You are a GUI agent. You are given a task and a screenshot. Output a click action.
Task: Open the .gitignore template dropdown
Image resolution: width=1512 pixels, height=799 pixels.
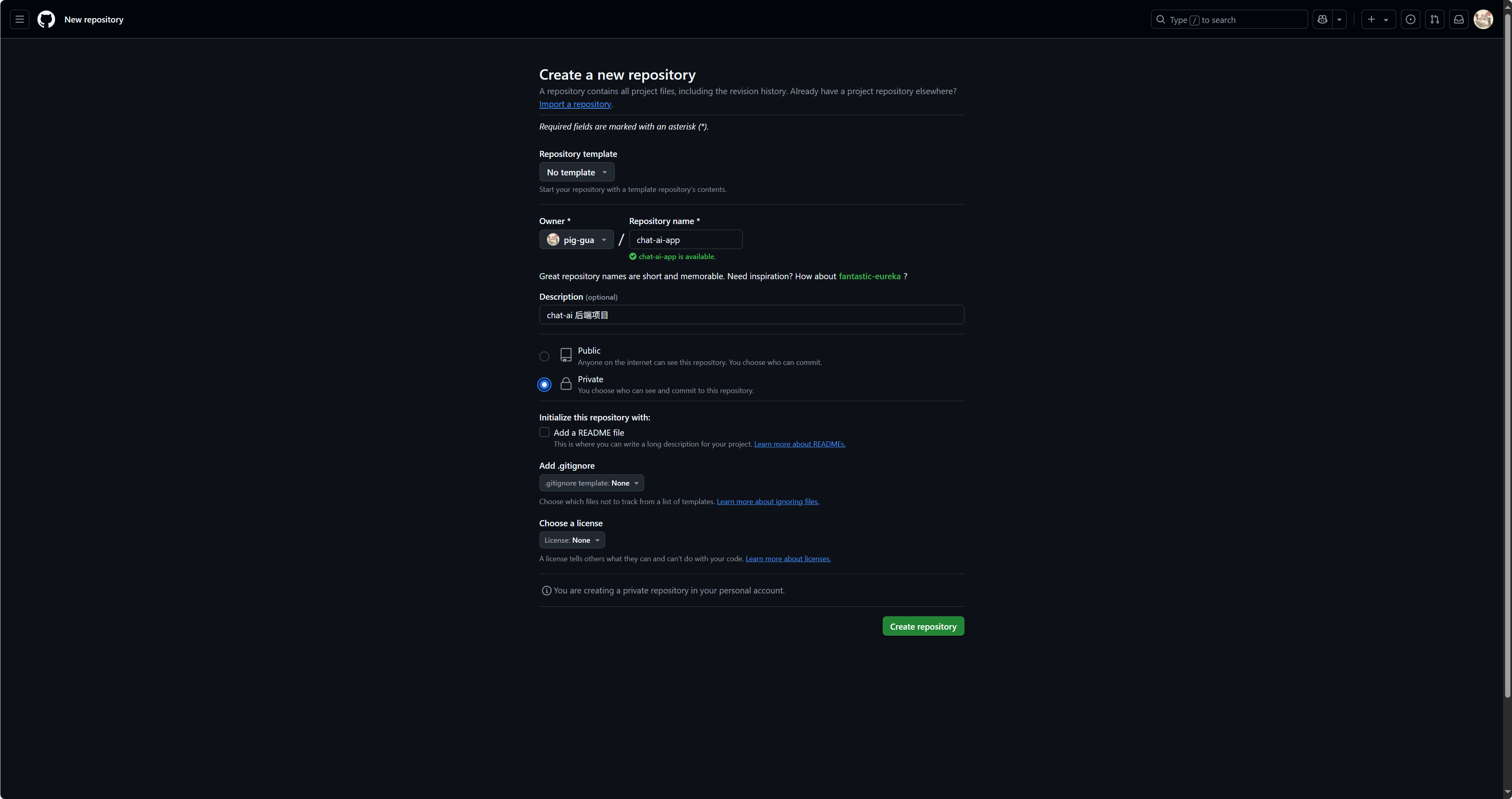pyautogui.click(x=591, y=483)
